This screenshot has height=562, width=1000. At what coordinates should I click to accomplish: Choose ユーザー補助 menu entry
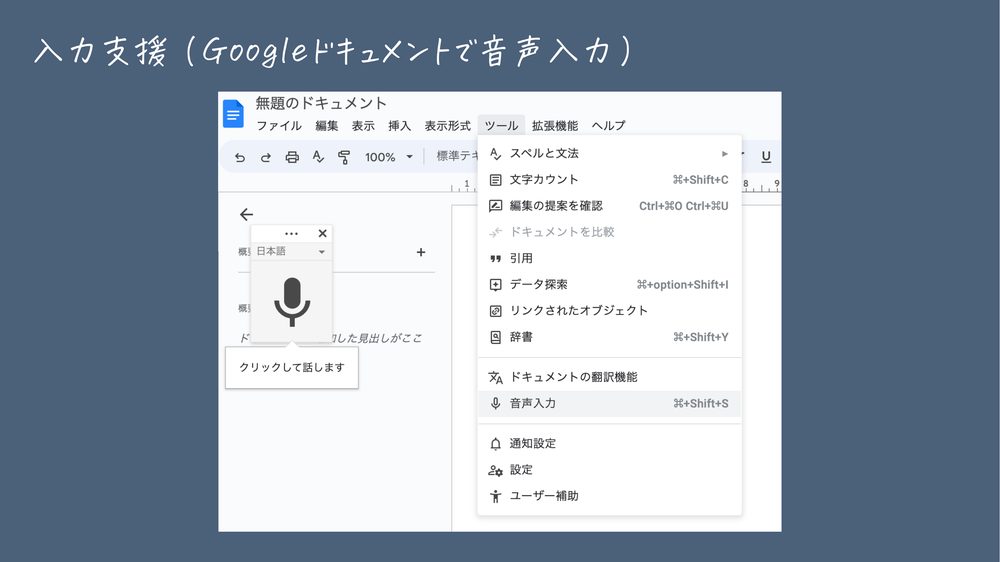(x=609, y=496)
